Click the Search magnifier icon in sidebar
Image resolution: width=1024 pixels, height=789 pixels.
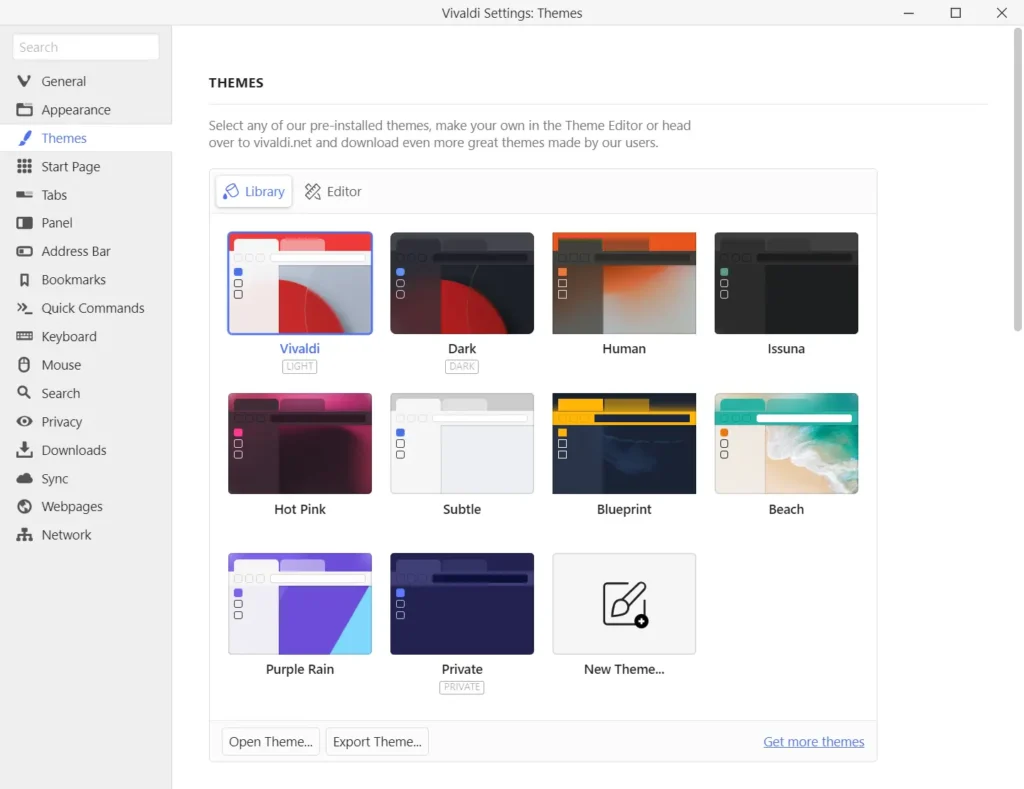pos(24,393)
